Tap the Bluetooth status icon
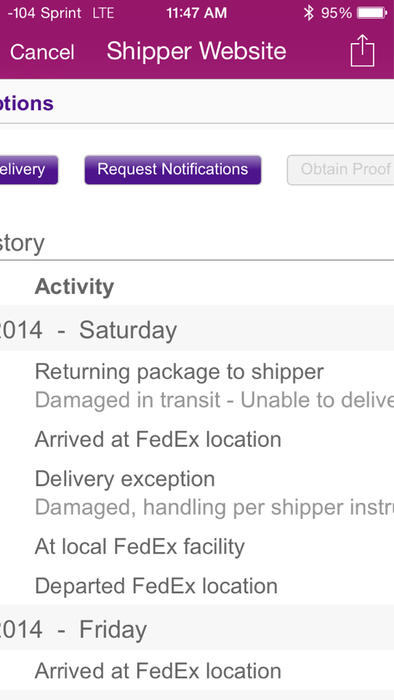Screen dimensions: 394x700 pyautogui.click(x=308, y=13)
